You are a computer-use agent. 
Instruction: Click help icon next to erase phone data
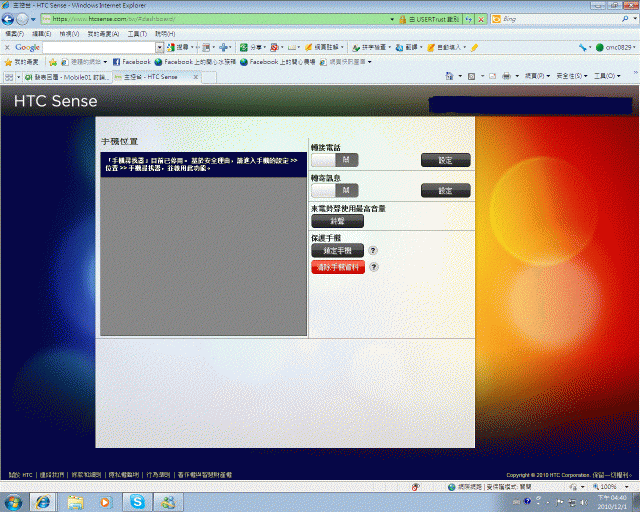374,267
